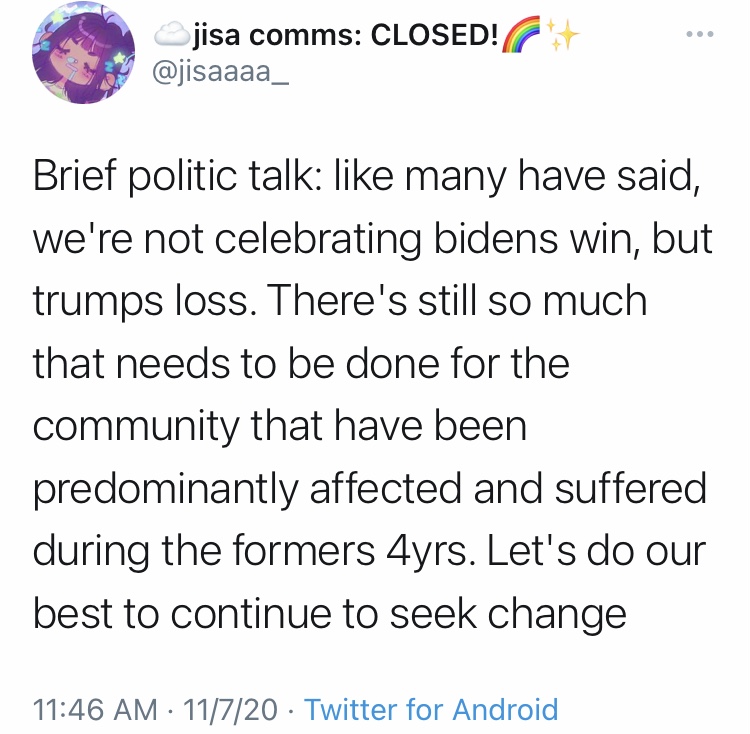Image resolution: width=750 pixels, height=734 pixels.
Task: Click the line about celebrating bidens win
Action: 373,239
